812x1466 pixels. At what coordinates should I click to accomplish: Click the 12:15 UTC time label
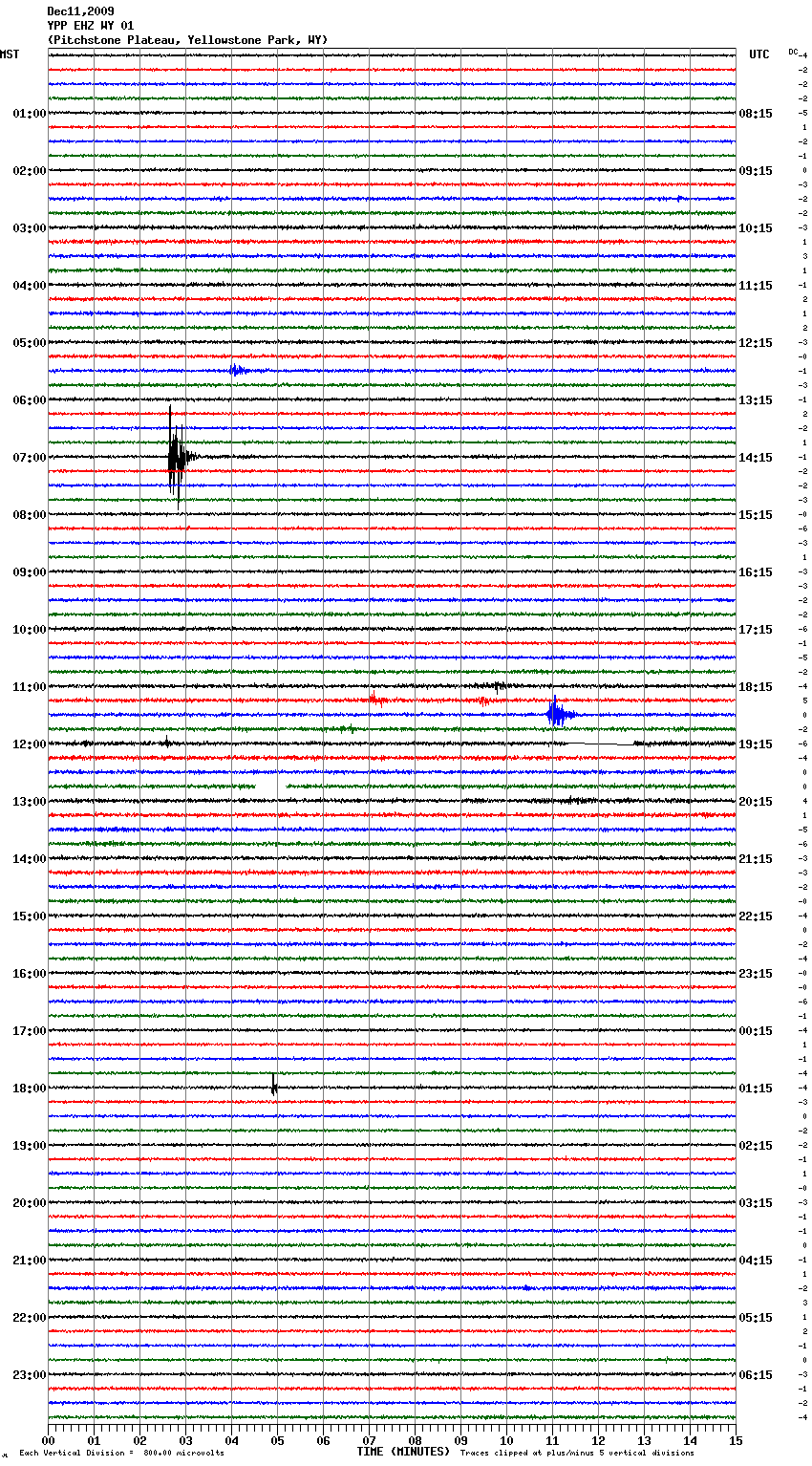click(x=756, y=343)
